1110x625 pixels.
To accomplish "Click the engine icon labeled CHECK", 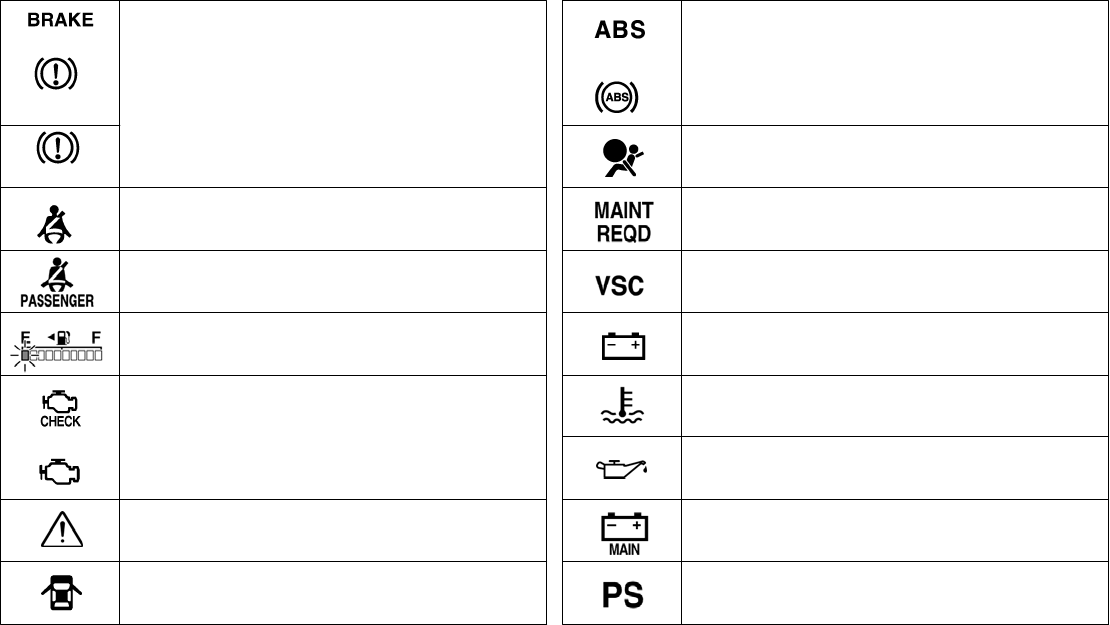I will 60,406.
